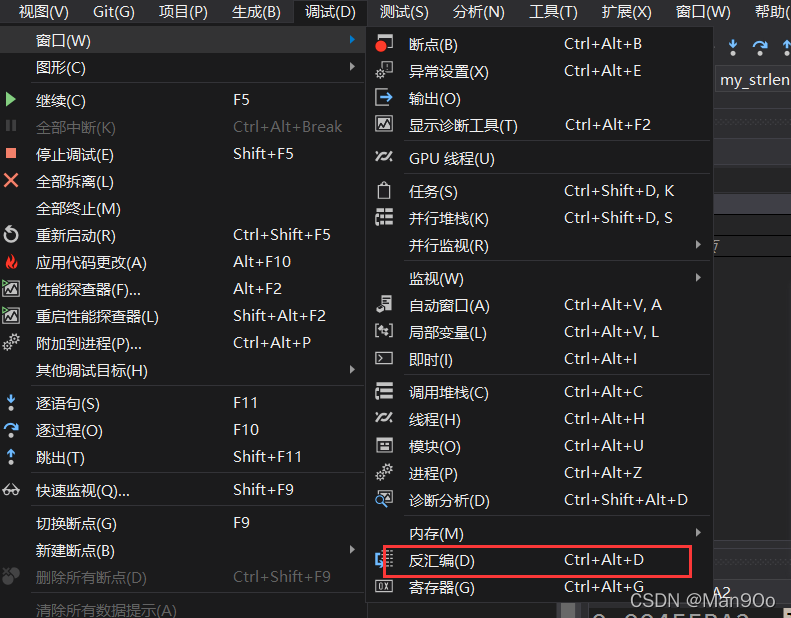Viewport: 791px width, 618px height.
Task: Click the Attach to Process gears icon
Action: [x=11, y=342]
